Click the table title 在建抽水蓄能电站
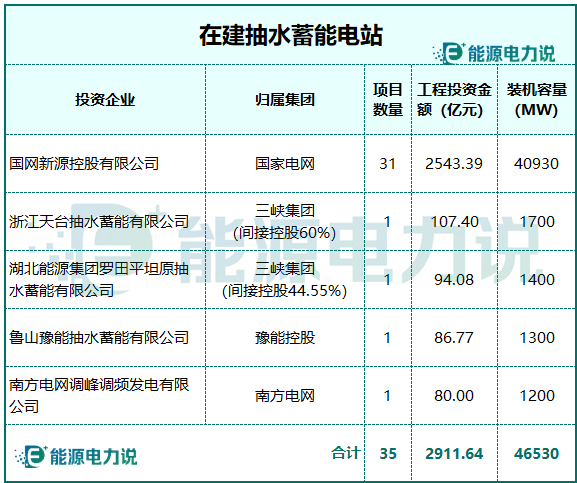The width and height of the screenshot is (577, 483). click(291, 35)
